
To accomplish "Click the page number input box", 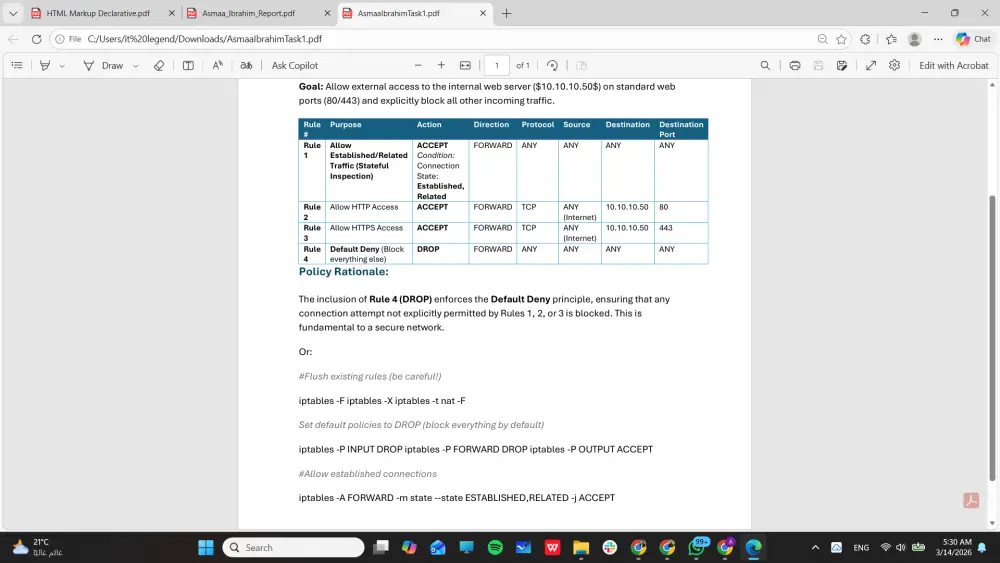I will [497, 65].
